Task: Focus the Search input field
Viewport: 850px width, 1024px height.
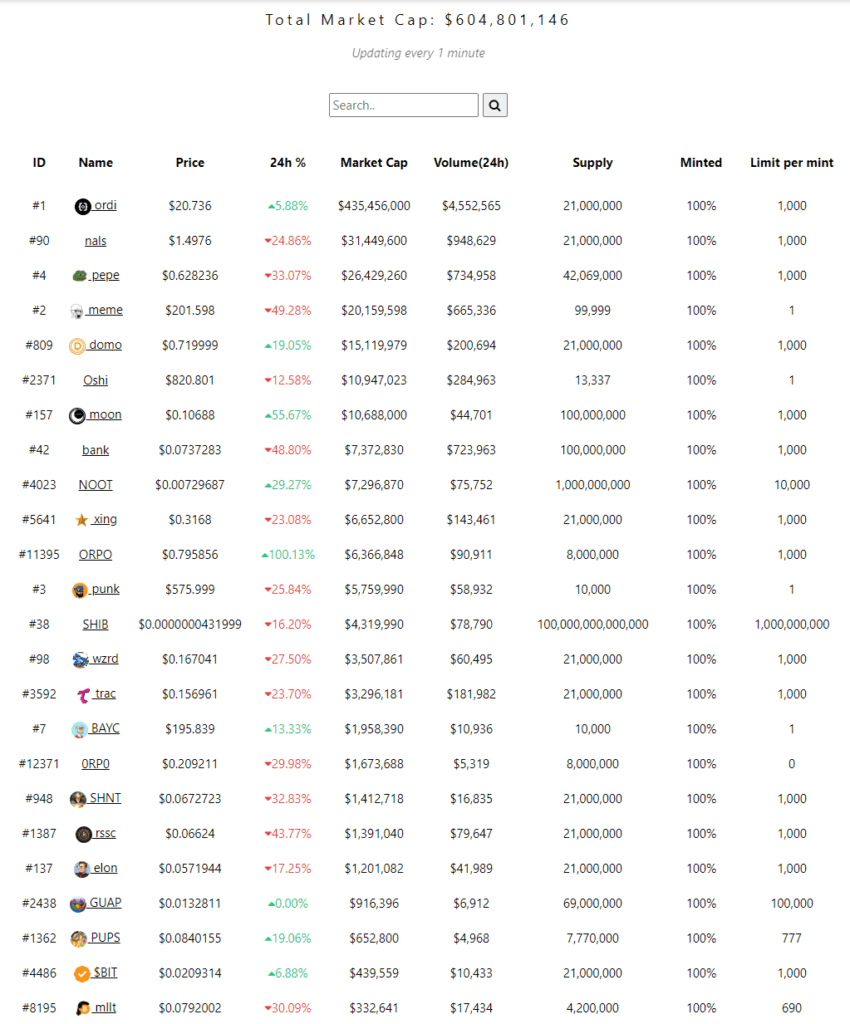Action: [403, 105]
